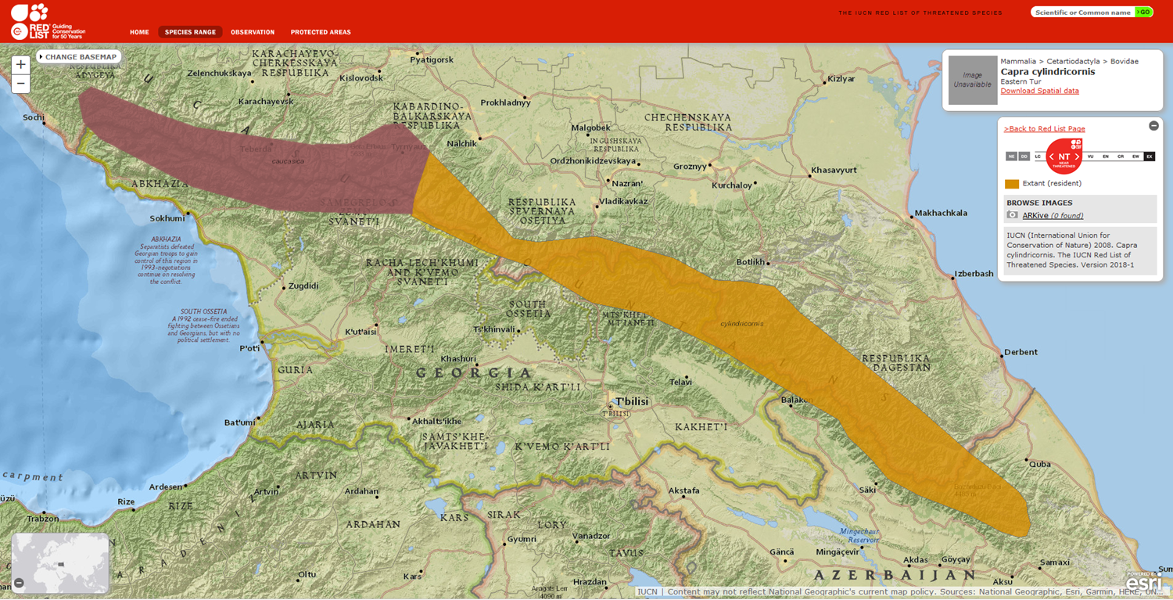The width and height of the screenshot is (1173, 600).
Task: Click the NT Near Threatened badge
Action: pyautogui.click(x=1064, y=156)
